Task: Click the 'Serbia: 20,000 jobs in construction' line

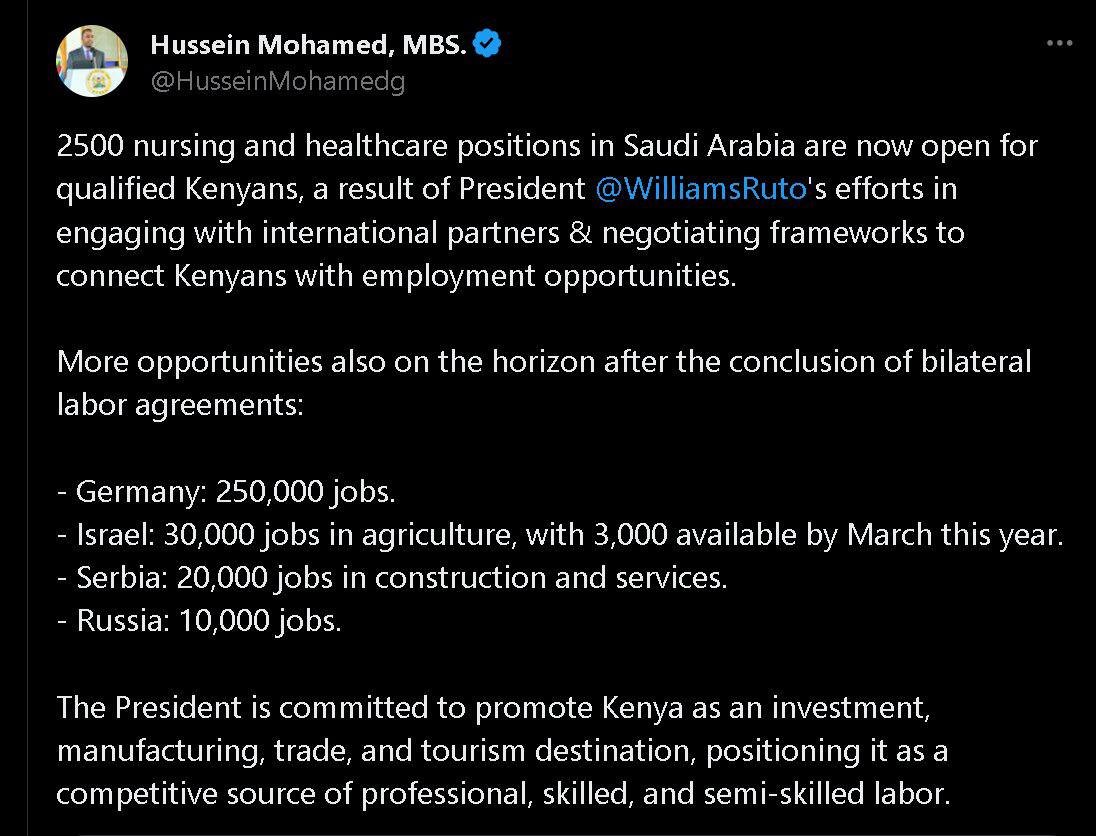Action: [x=392, y=578]
